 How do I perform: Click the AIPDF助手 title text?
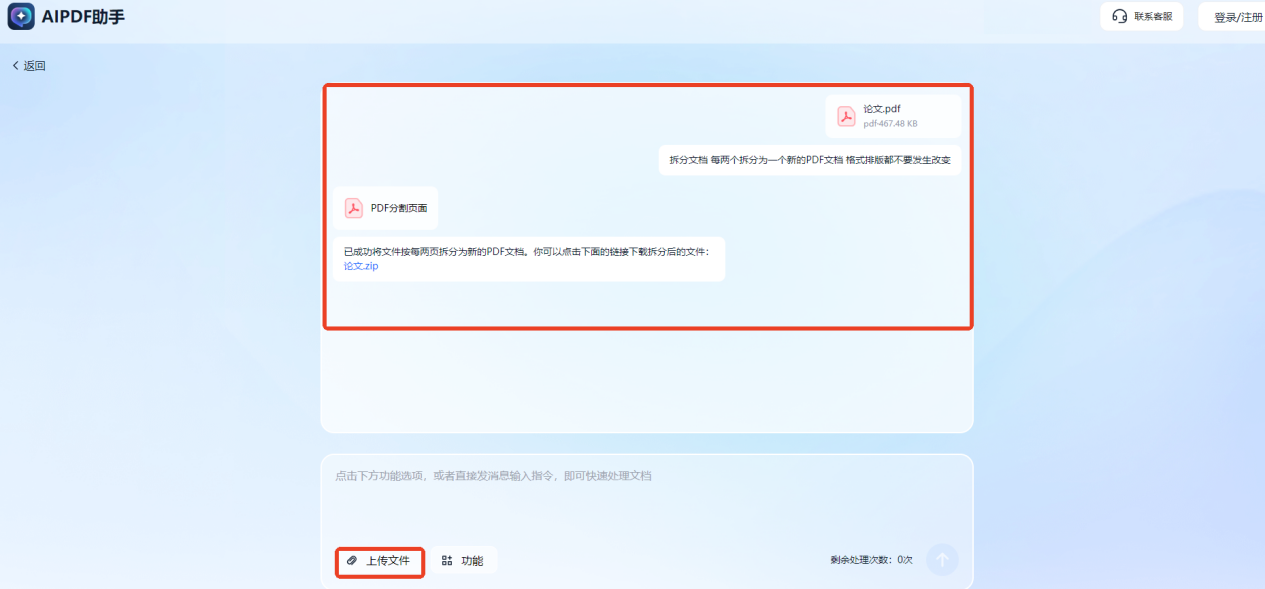(x=84, y=17)
